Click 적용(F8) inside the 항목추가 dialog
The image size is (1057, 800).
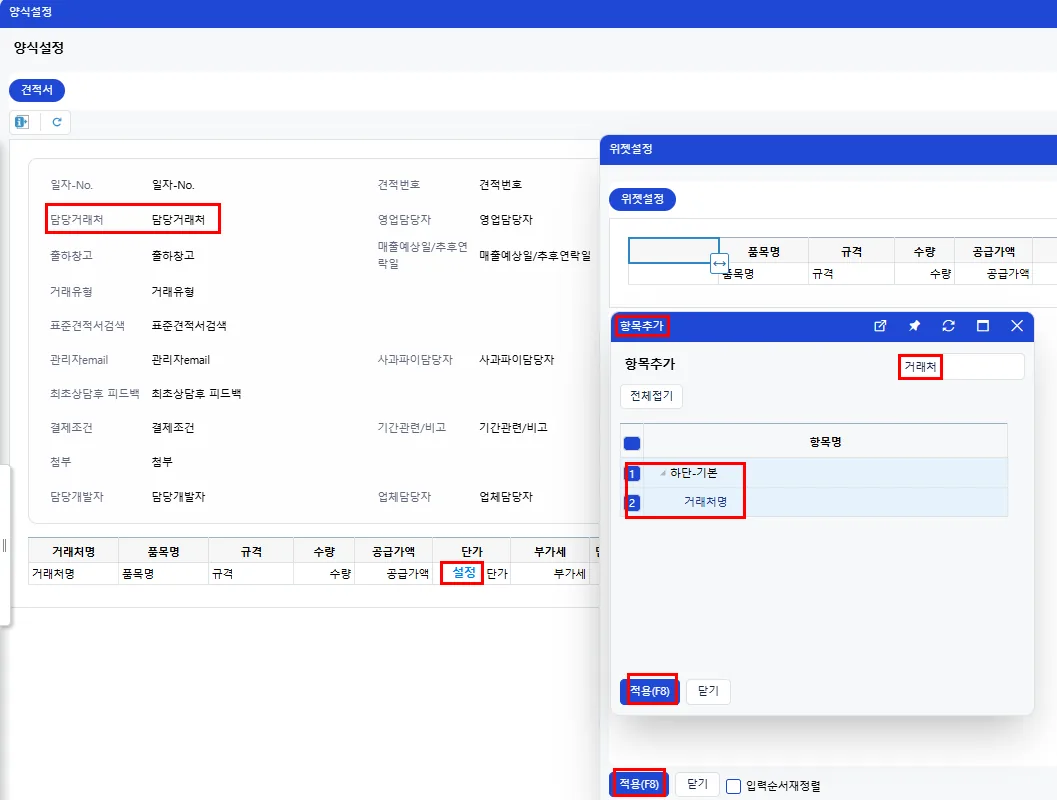click(x=649, y=691)
